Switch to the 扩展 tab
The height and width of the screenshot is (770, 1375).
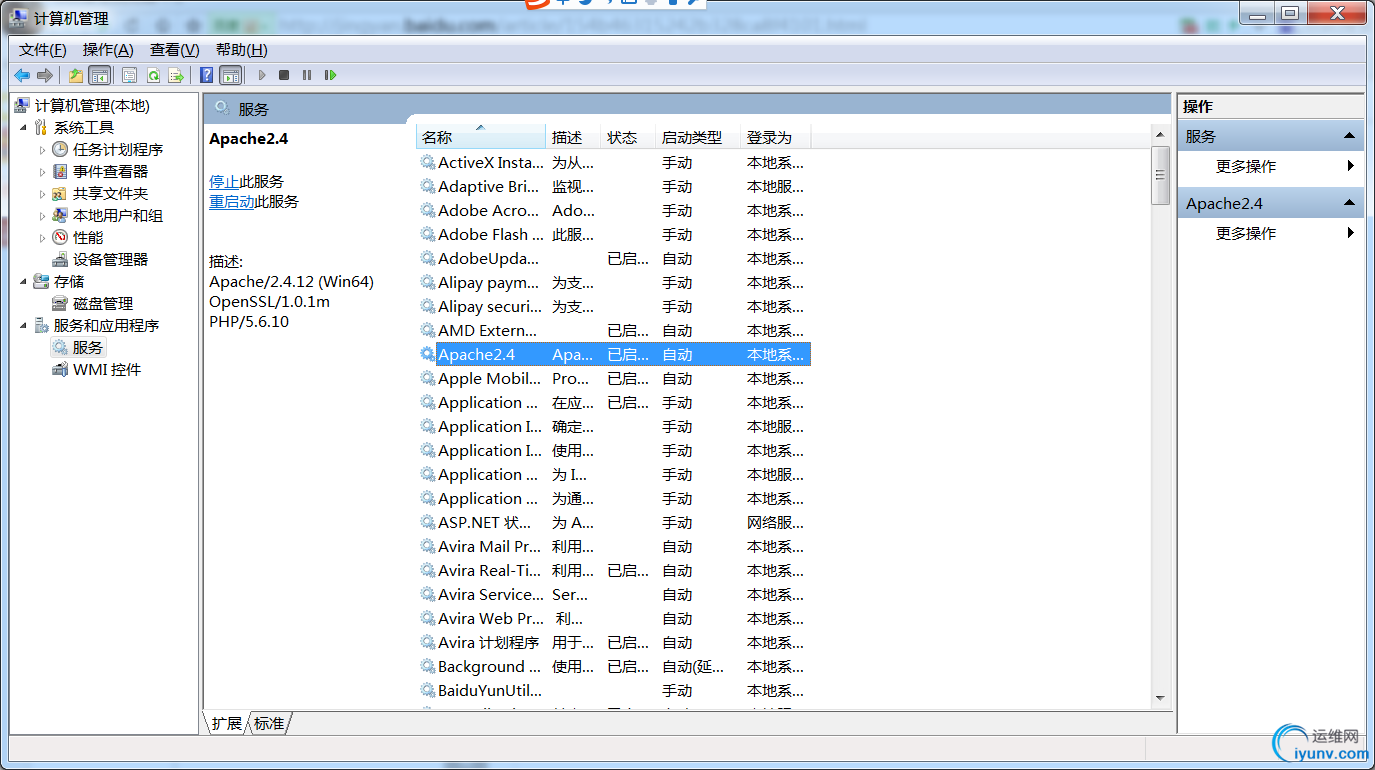click(226, 723)
